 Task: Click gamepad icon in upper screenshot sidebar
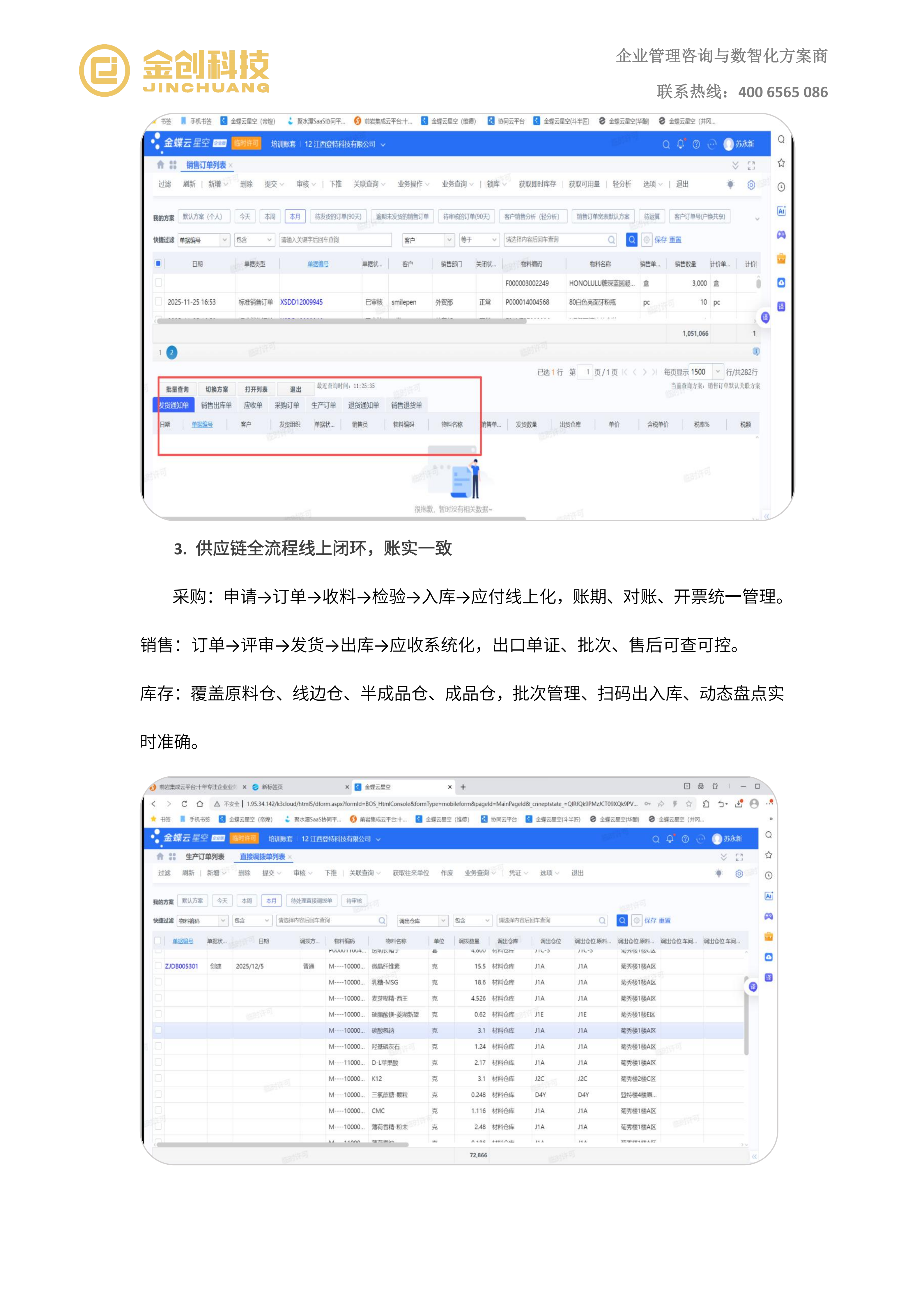pyautogui.click(x=781, y=235)
